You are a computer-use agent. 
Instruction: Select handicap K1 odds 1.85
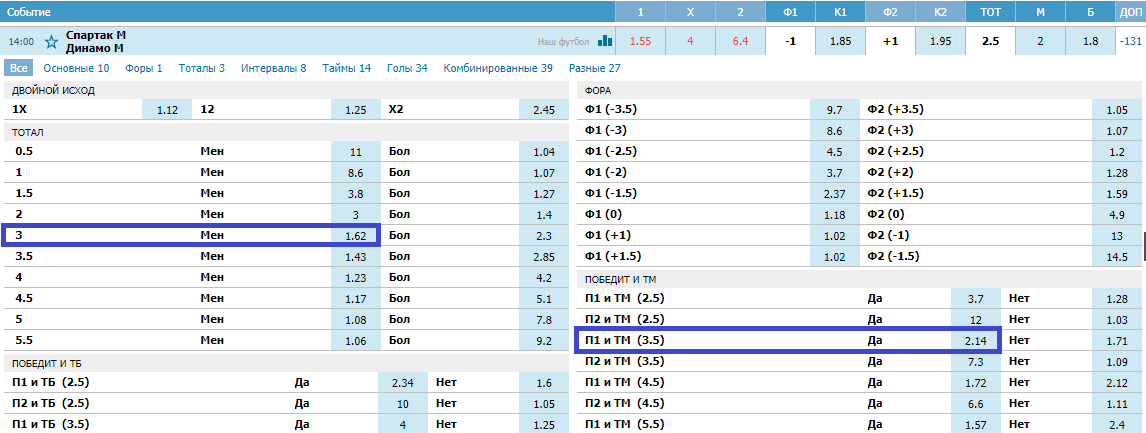(x=840, y=42)
